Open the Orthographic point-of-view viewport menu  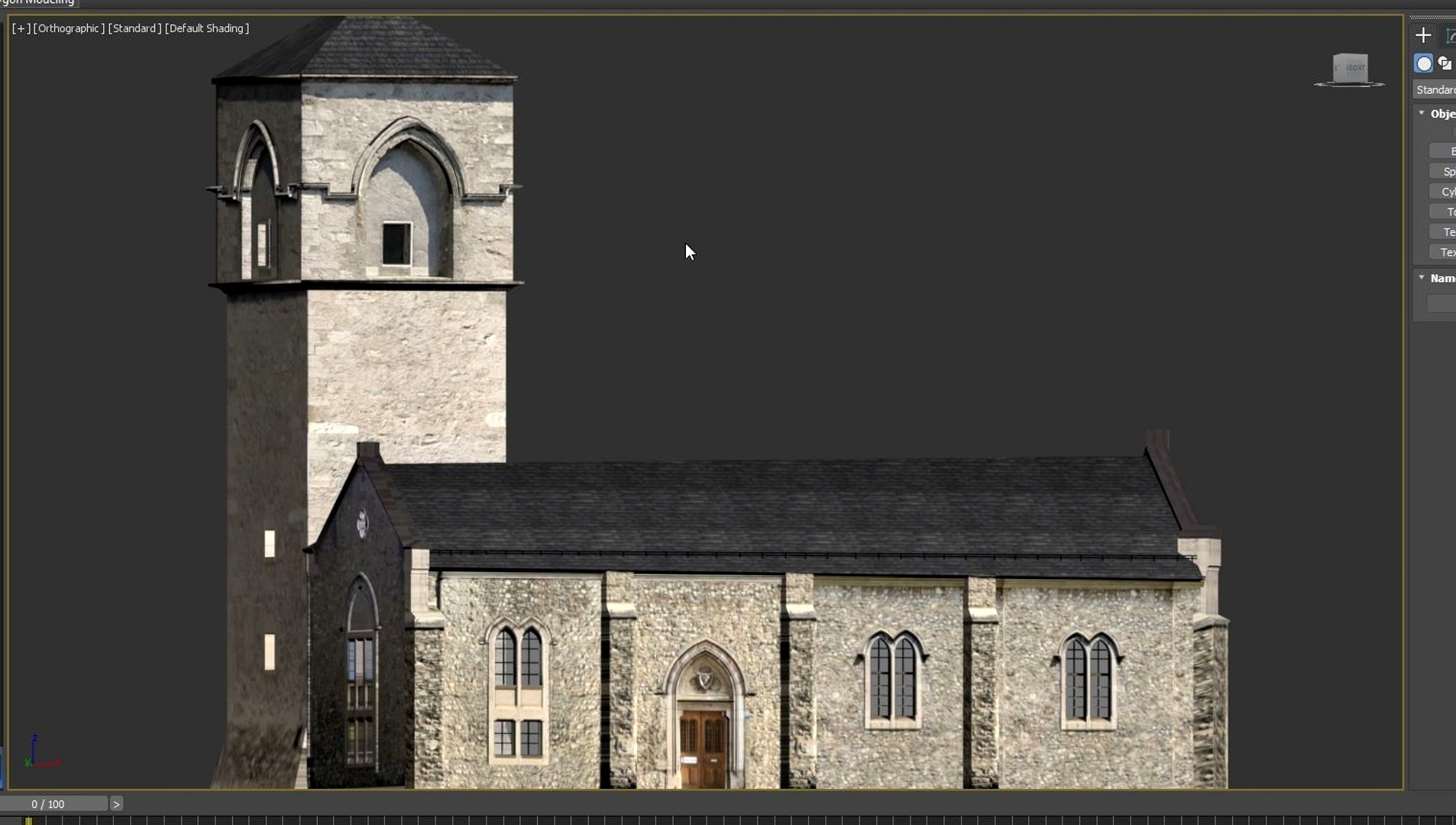(69, 28)
